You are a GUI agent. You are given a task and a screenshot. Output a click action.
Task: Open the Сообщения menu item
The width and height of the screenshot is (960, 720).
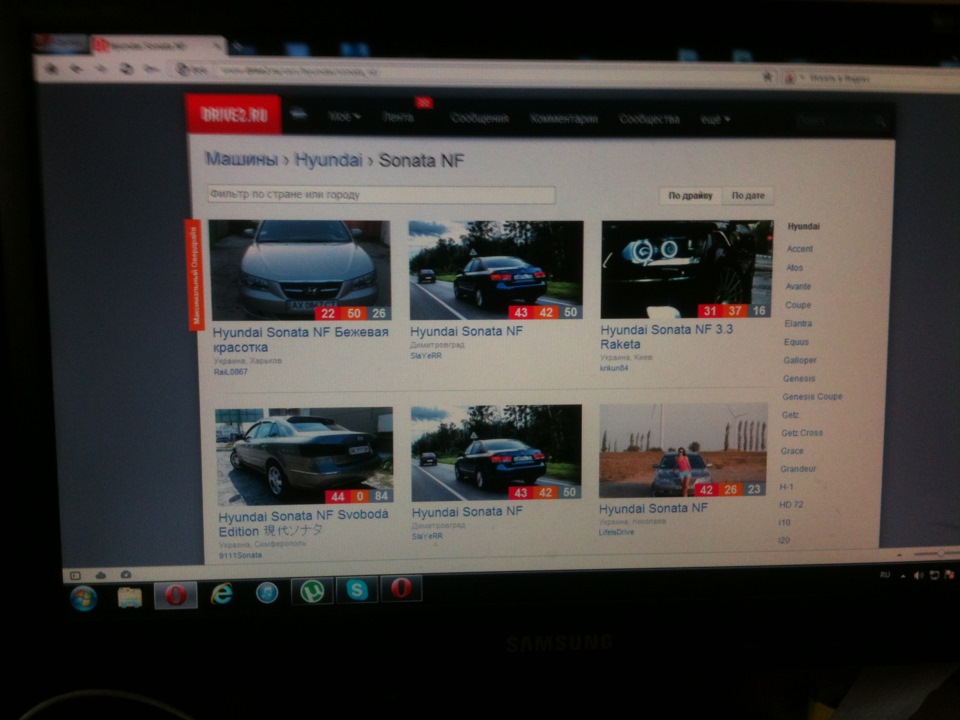[479, 118]
